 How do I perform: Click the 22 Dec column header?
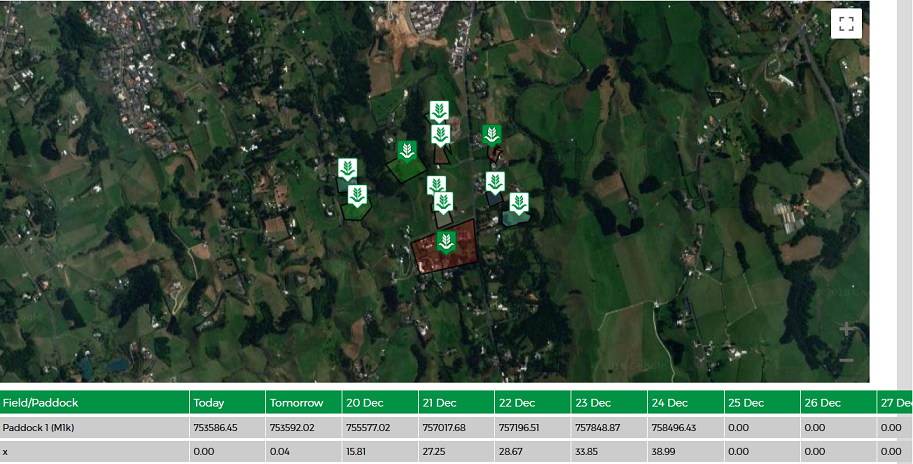pyautogui.click(x=533, y=403)
